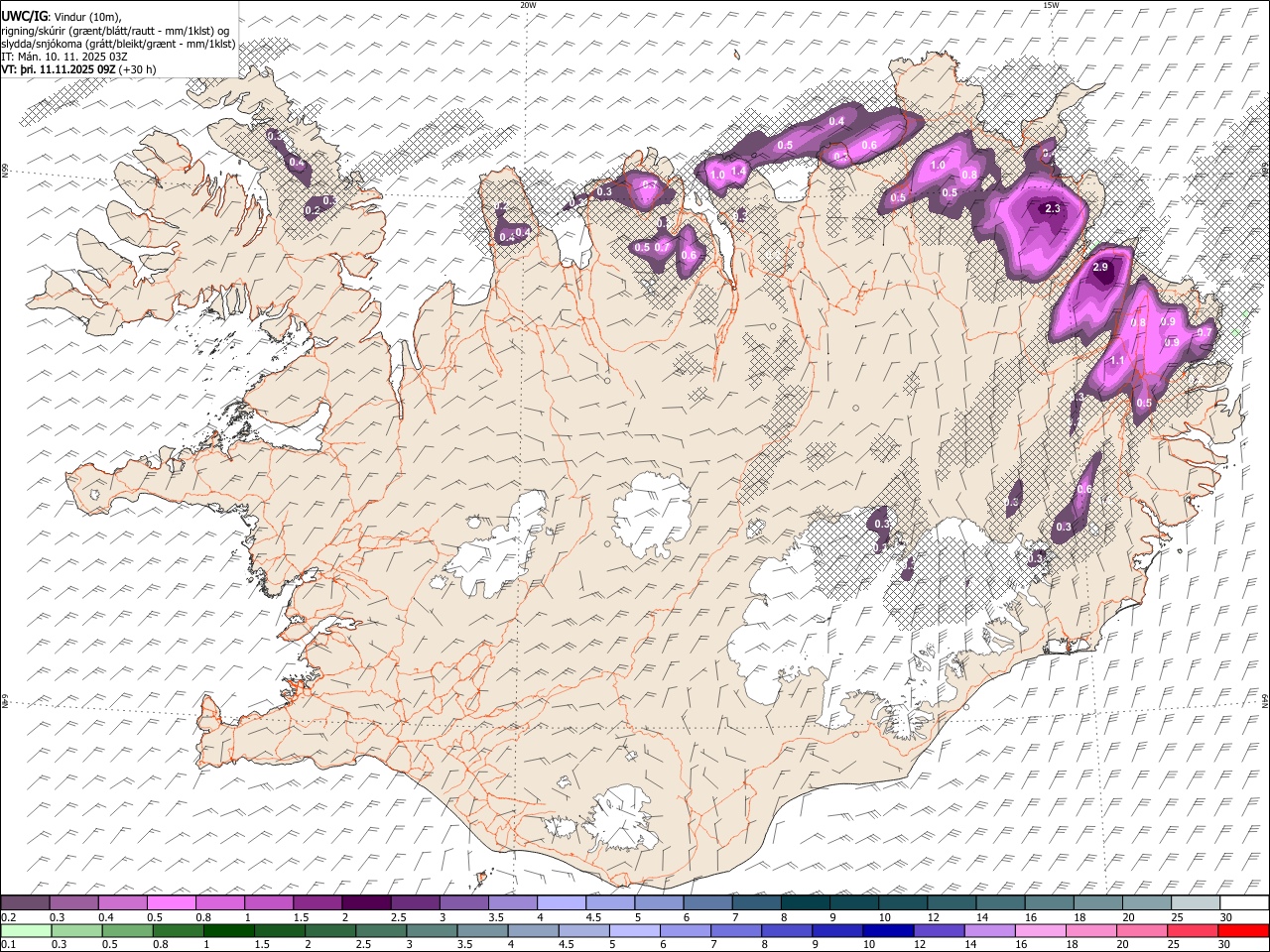1270x952 pixels.
Task: Select the 0.3–0.5 green swatch, bottom legend
Action: (x=76, y=930)
